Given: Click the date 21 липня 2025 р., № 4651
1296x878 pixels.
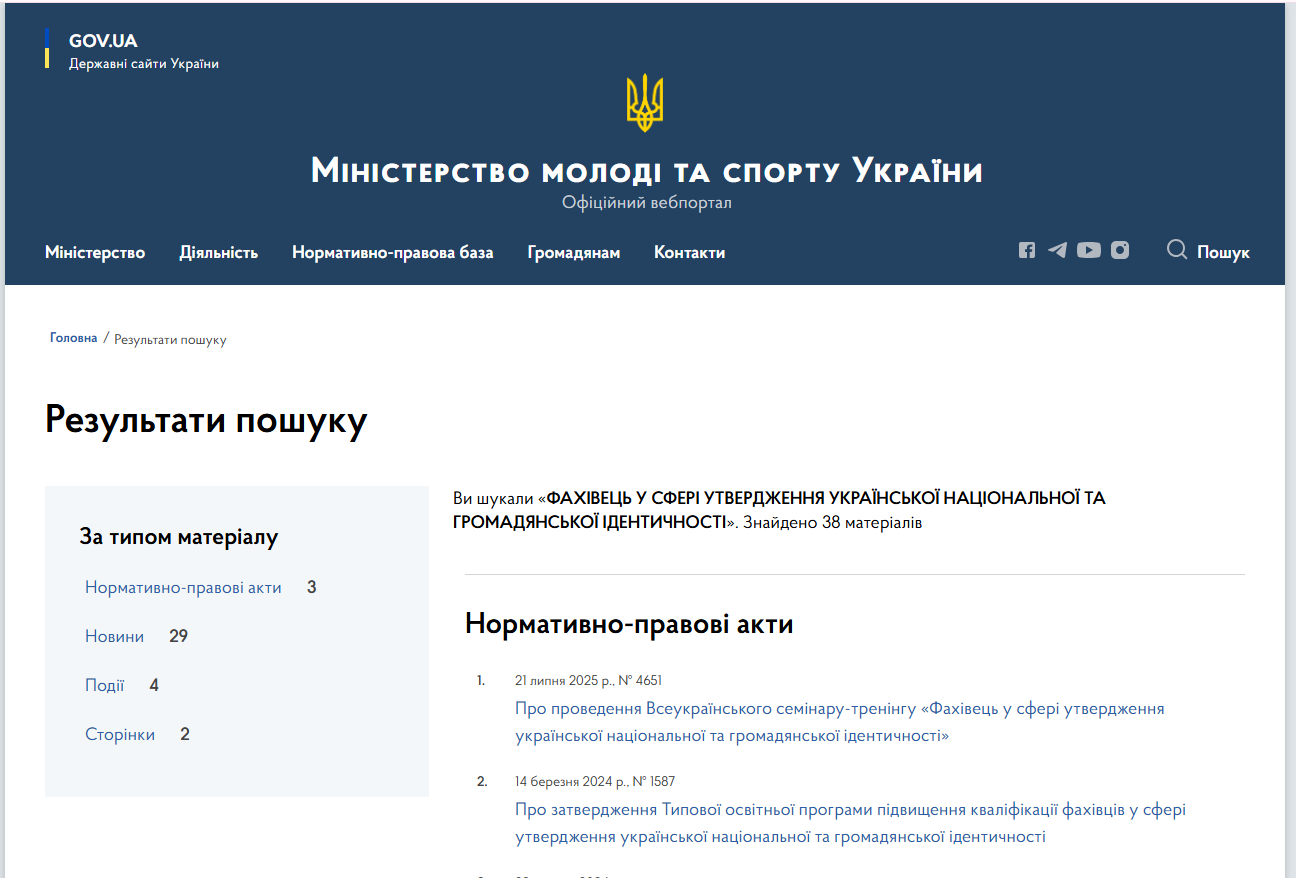Looking at the screenshot, I should [588, 681].
